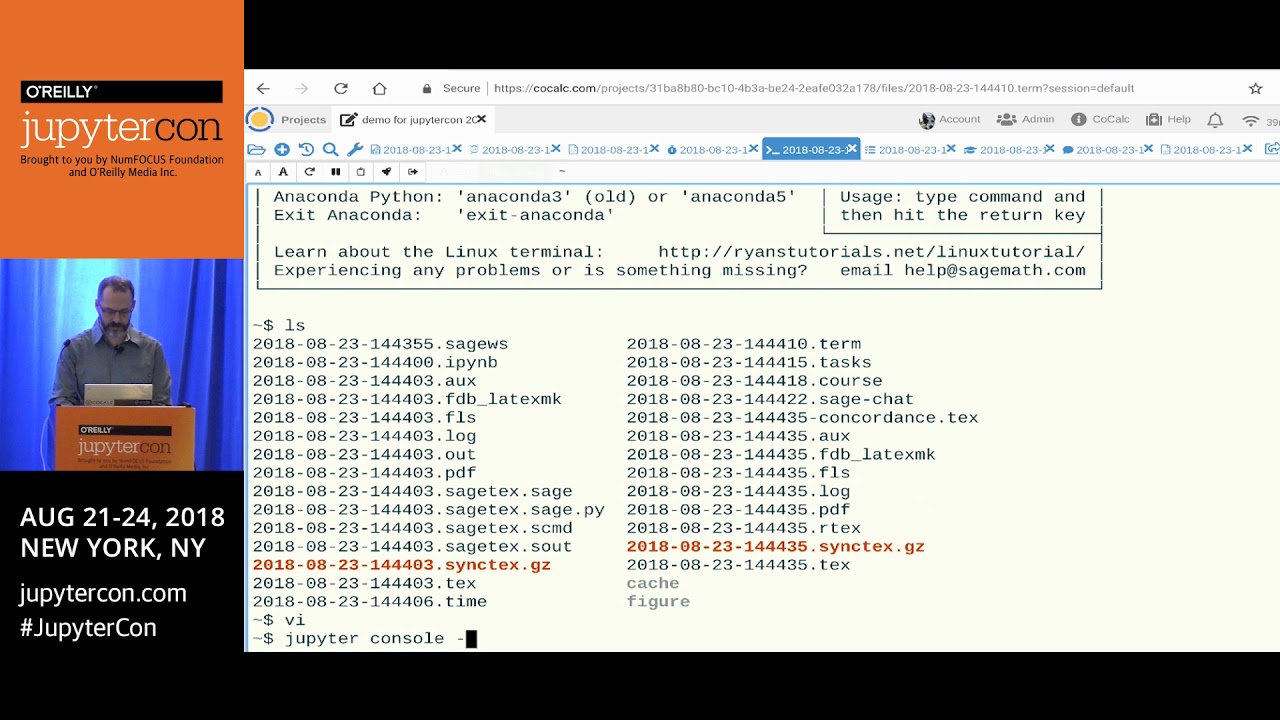Viewport: 1280px width, 720px height.
Task: Click the 2018-08-23-144422.sage-chat filename
Action: coord(770,399)
